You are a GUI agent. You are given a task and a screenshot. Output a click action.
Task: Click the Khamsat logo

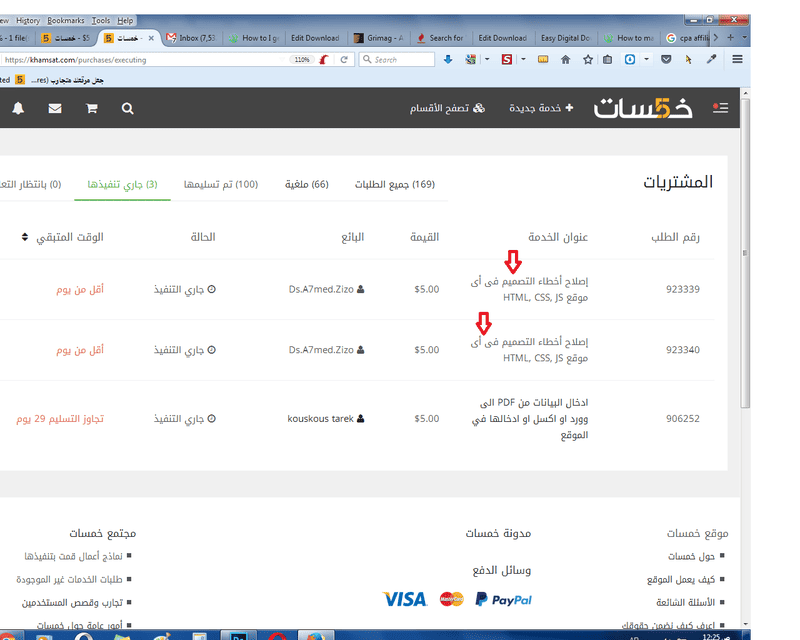pos(643,108)
